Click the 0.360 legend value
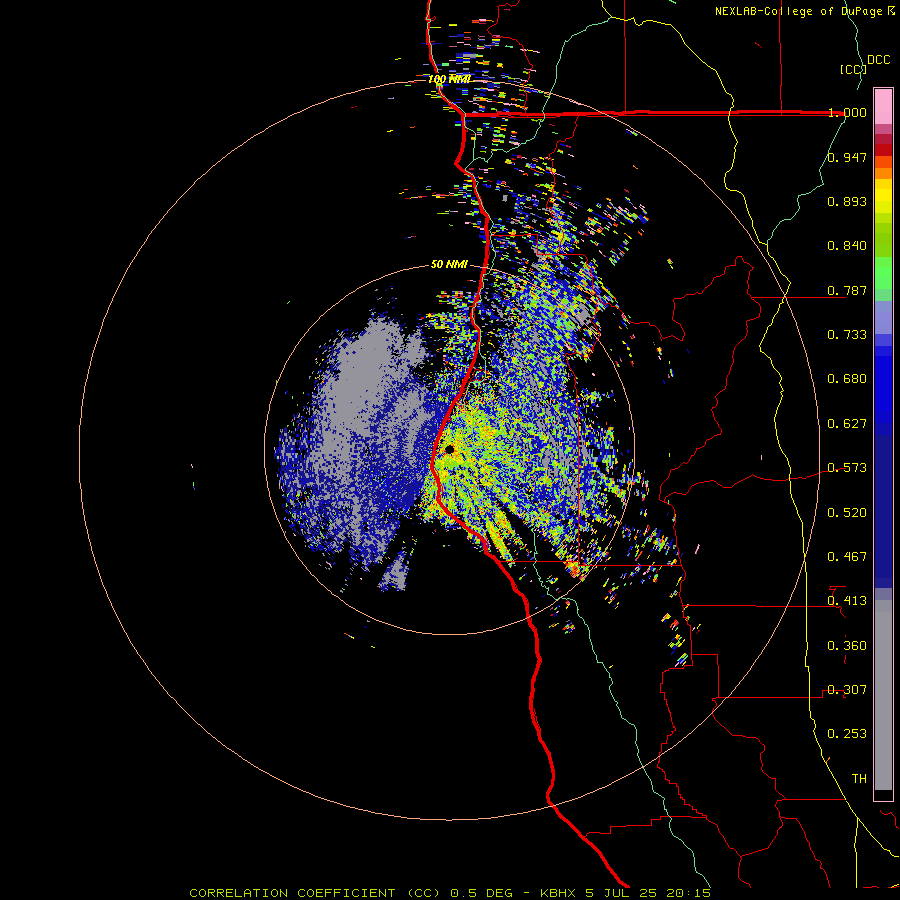Image resolution: width=900 pixels, height=900 pixels. (847, 646)
